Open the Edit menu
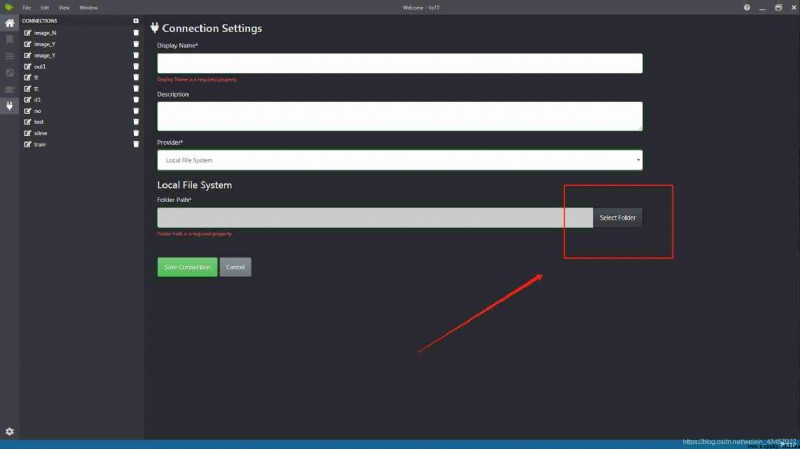Screen dimensions: 800x449 coord(45,8)
